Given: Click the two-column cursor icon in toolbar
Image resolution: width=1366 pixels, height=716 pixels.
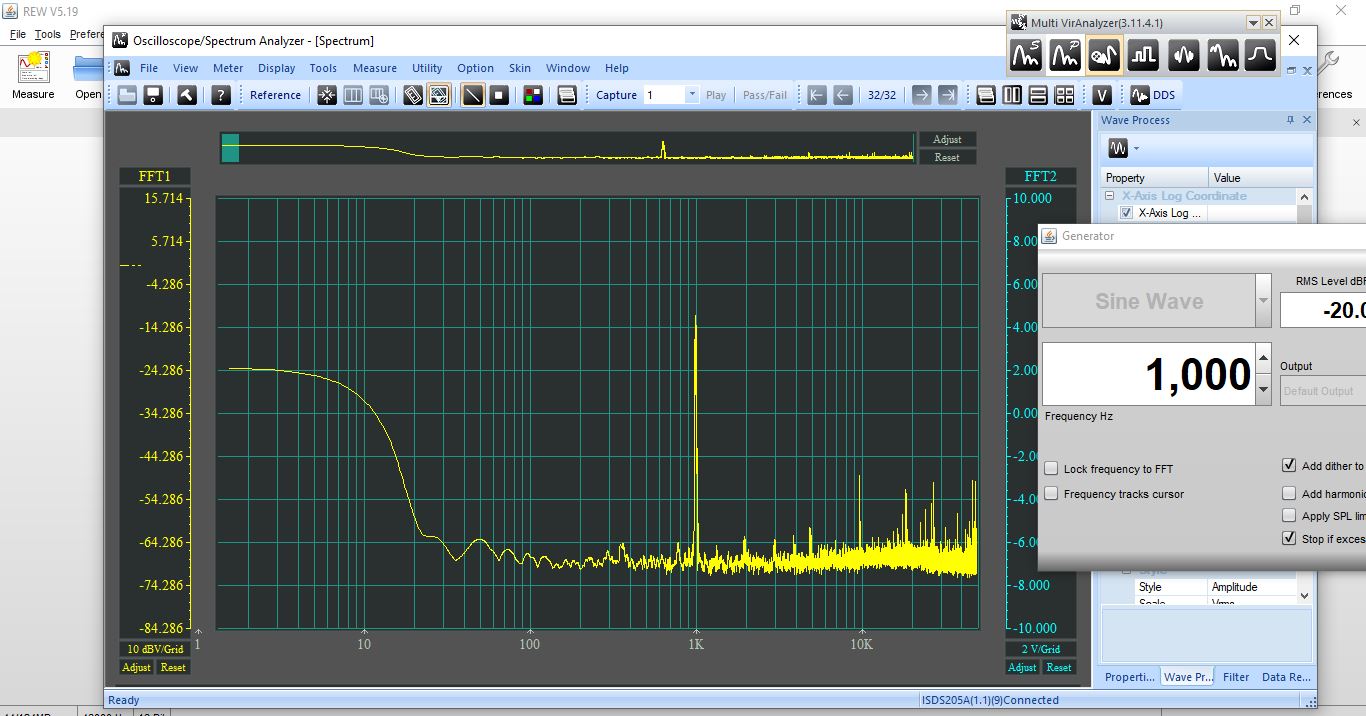Looking at the screenshot, I should [353, 95].
